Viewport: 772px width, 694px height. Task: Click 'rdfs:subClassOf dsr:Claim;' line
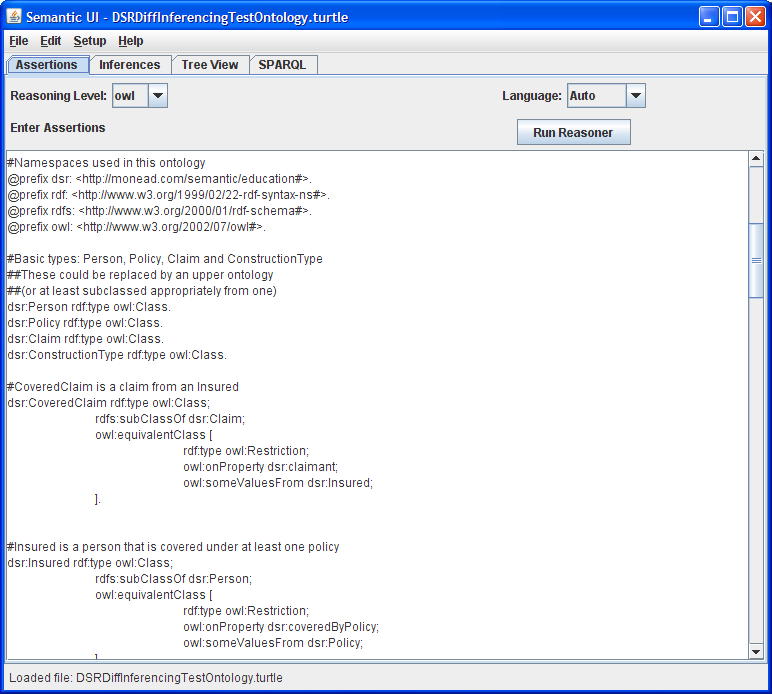coord(170,419)
